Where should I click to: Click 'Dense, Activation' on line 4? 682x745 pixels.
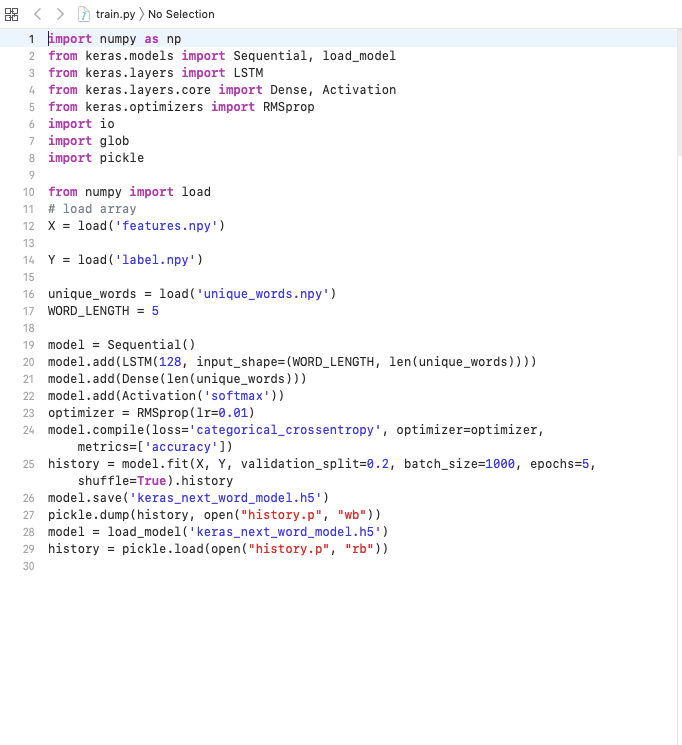[x=333, y=90]
